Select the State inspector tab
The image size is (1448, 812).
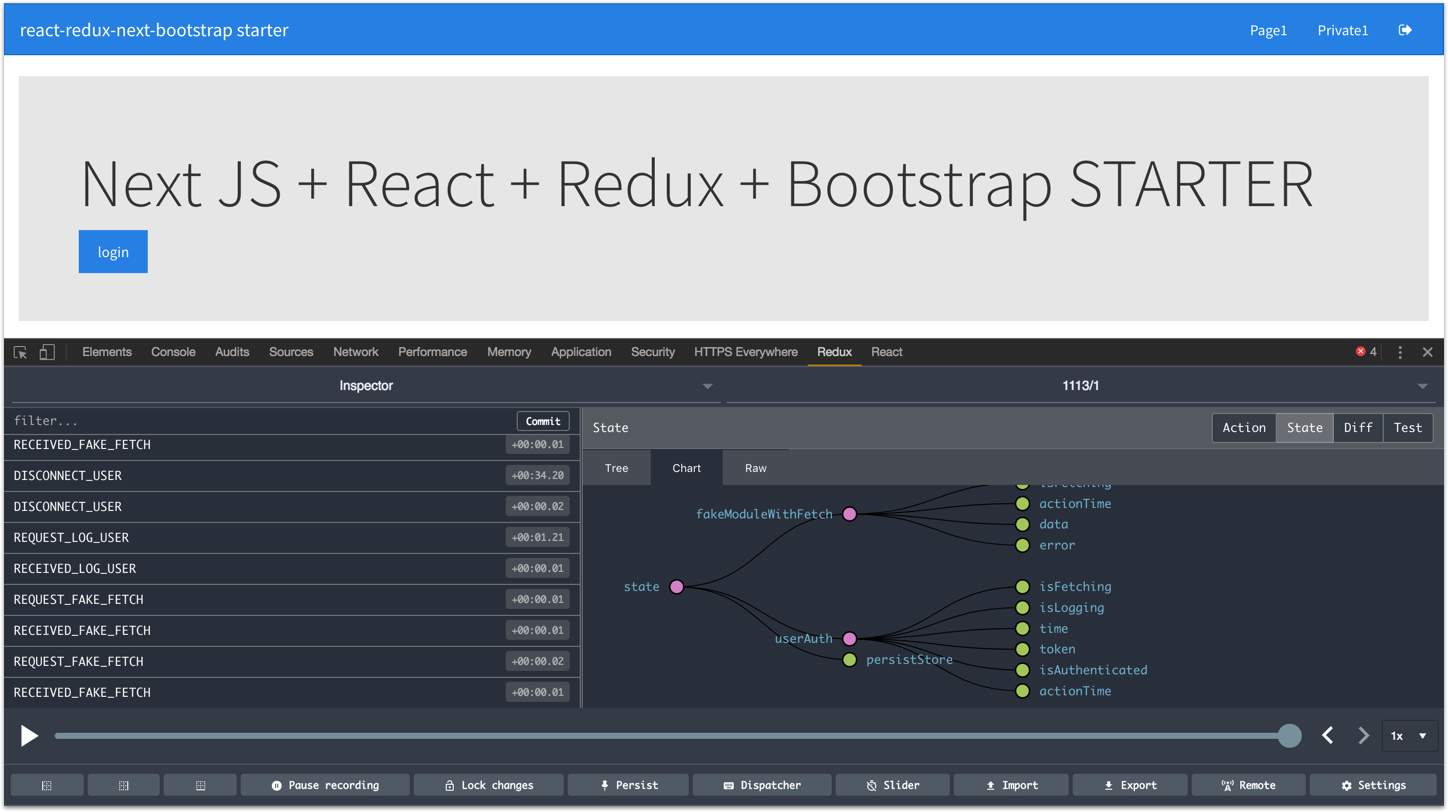[x=1304, y=428]
